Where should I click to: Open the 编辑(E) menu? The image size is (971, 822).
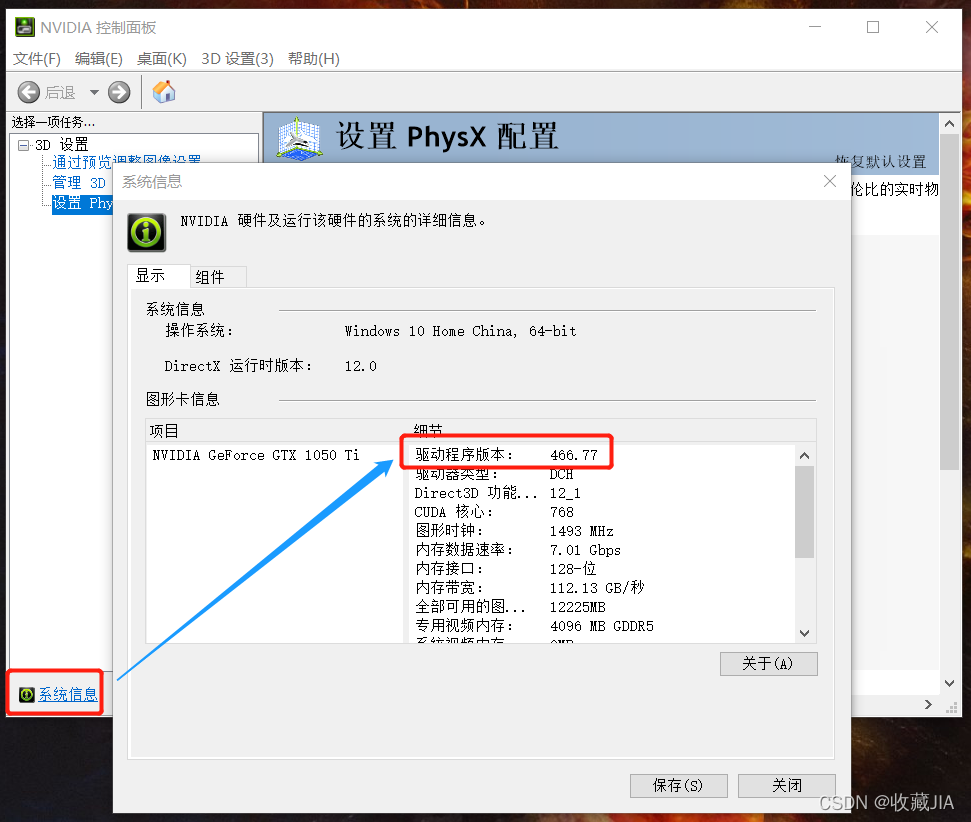[x=98, y=59]
